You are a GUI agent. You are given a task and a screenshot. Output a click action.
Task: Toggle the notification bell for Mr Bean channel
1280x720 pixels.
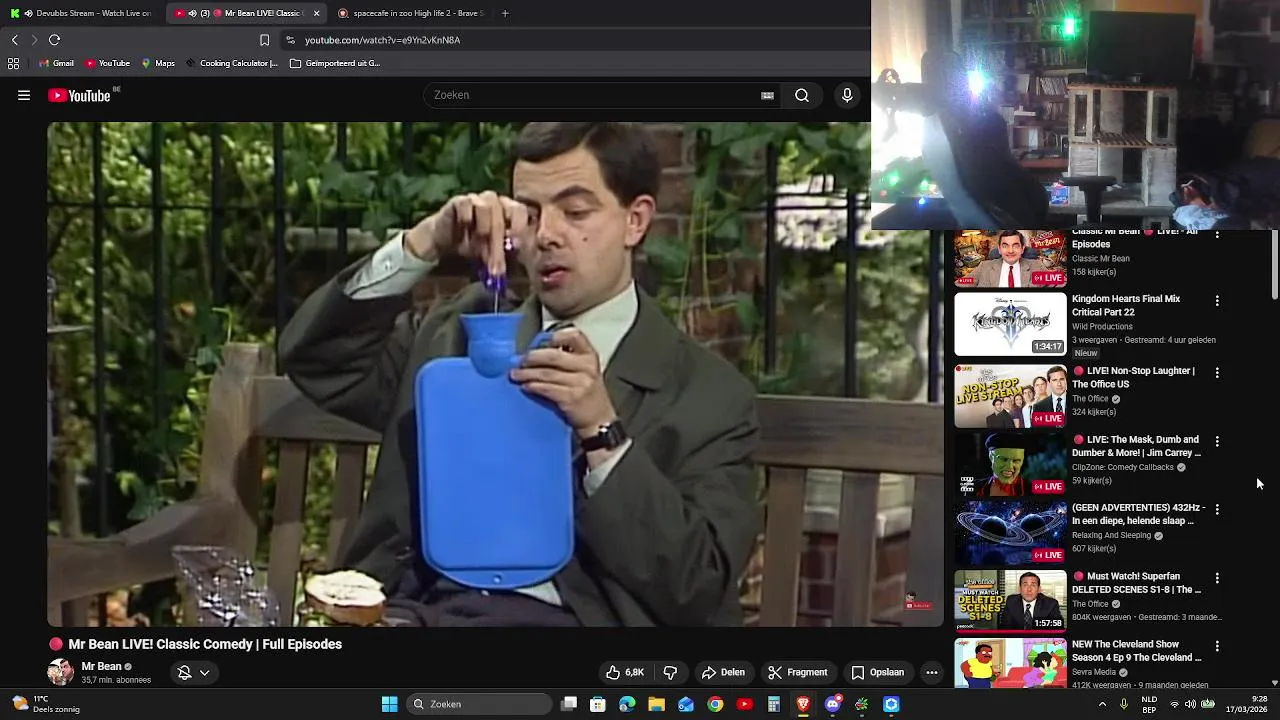click(184, 672)
